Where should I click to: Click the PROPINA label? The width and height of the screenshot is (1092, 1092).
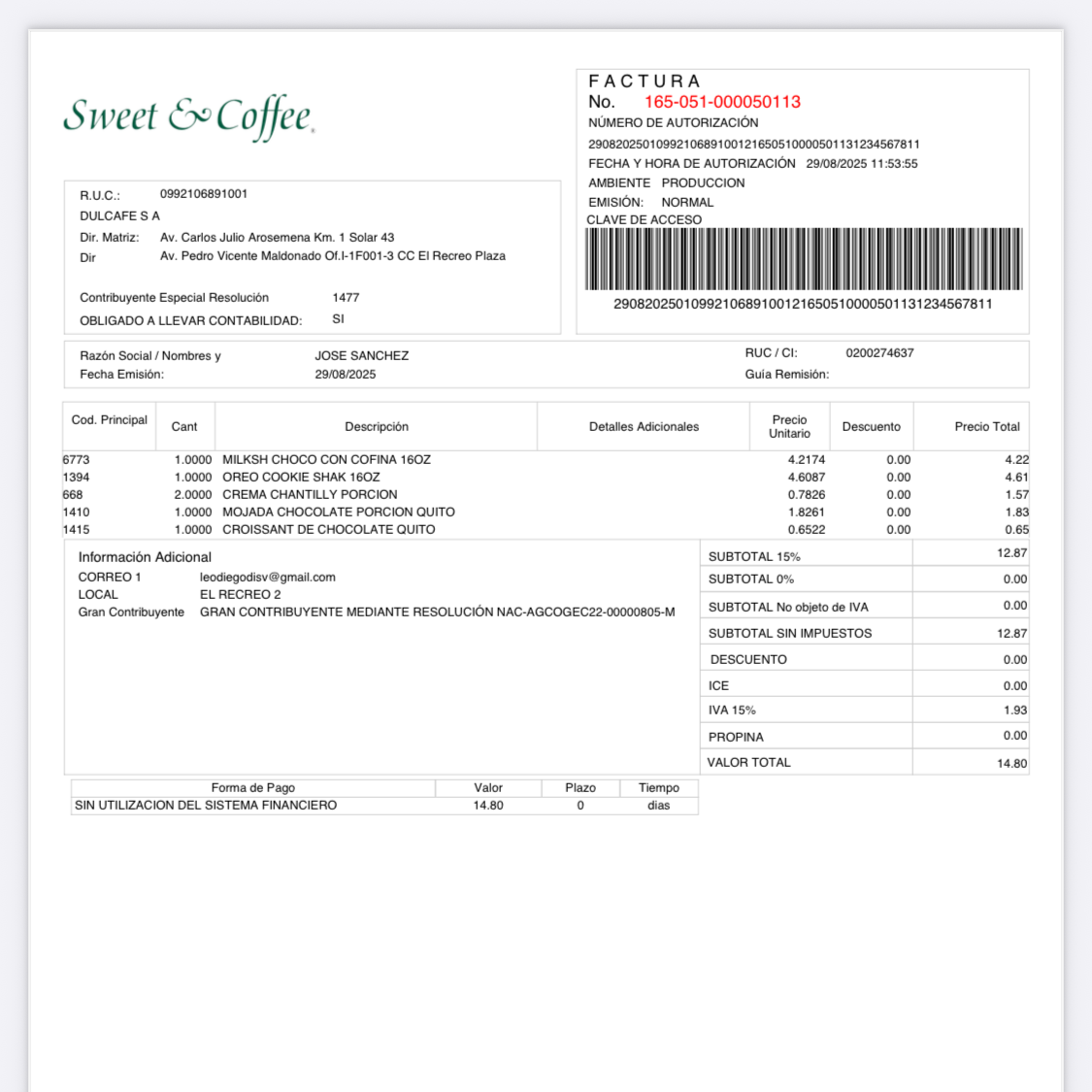pyautogui.click(x=736, y=737)
